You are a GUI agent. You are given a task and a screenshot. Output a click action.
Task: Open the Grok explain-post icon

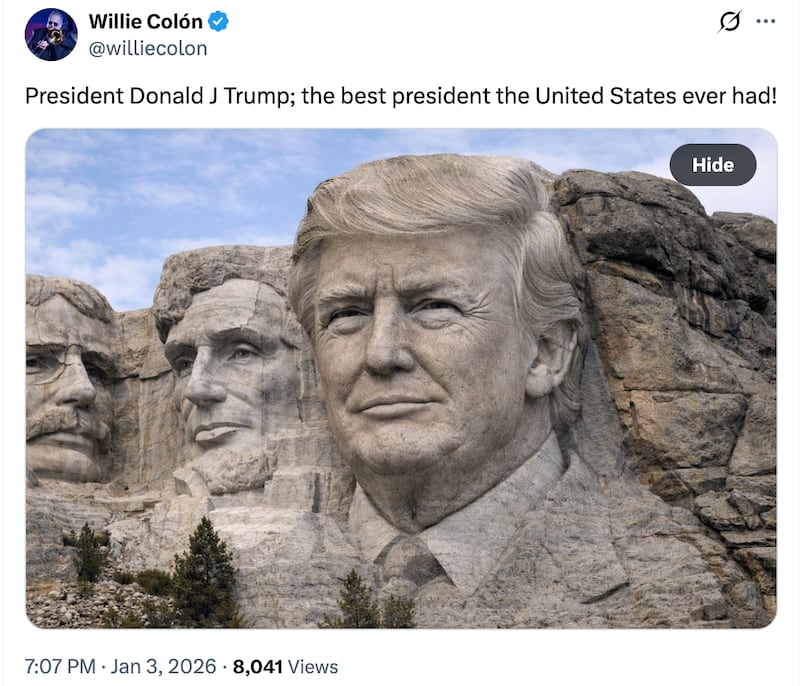730,22
